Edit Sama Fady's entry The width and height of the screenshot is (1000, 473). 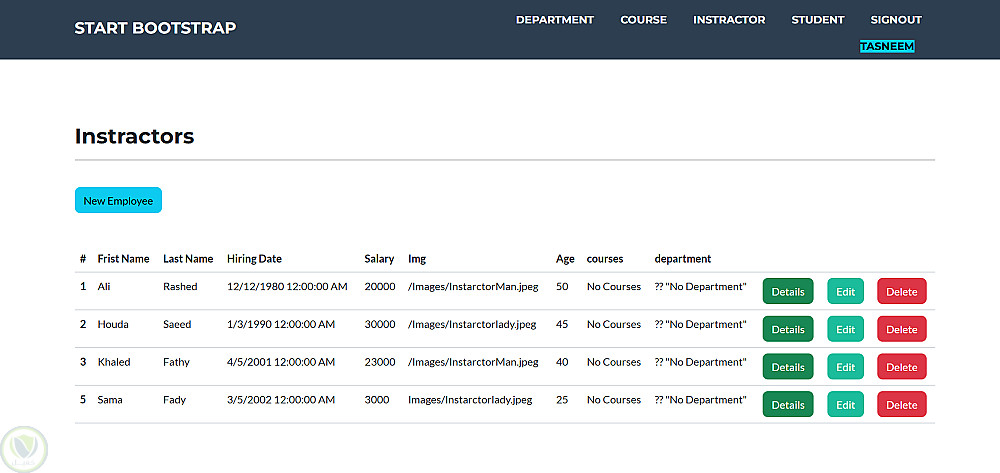pos(845,404)
